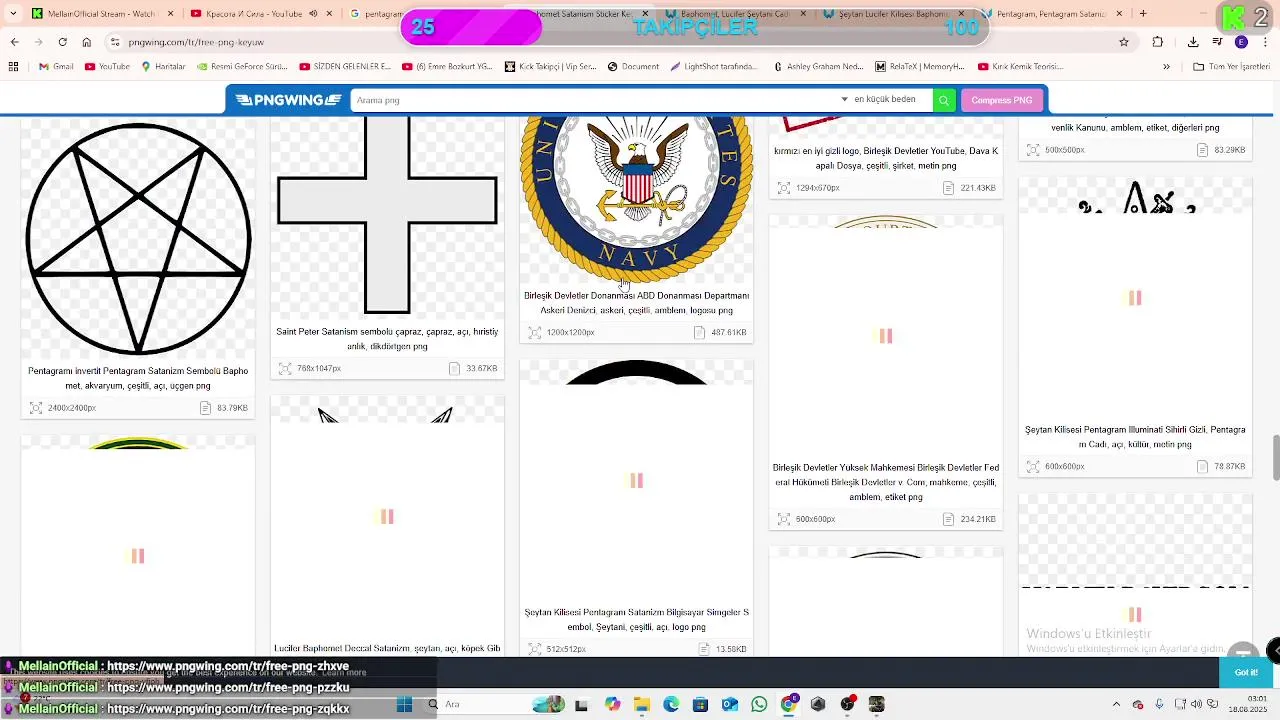Open 'Şeytan Kilisesi Pentagram Illuminati' title link
Viewport: 1280px width, 720px height.
[1135, 437]
